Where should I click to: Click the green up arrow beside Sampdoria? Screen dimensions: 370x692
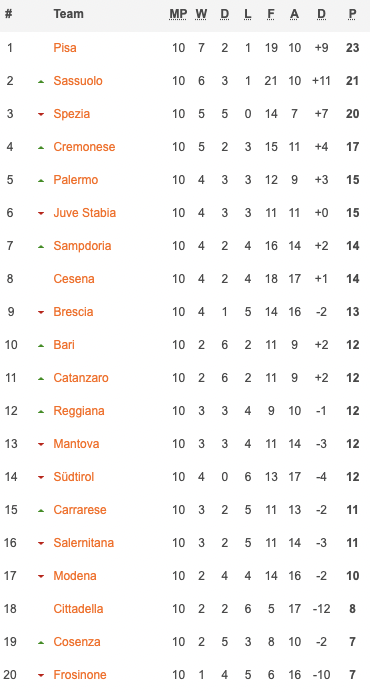coord(41,246)
